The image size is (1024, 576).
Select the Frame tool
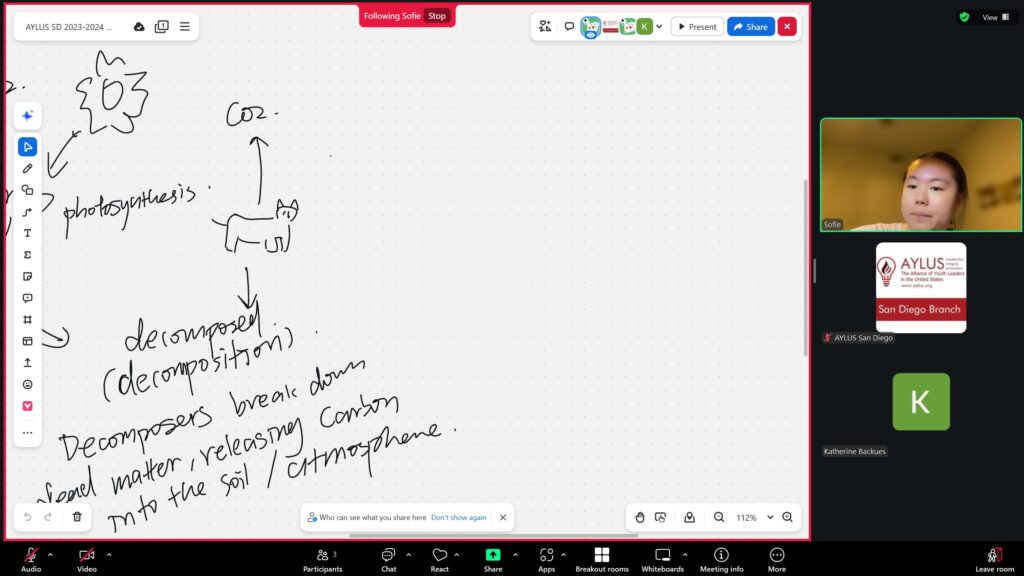point(27,319)
